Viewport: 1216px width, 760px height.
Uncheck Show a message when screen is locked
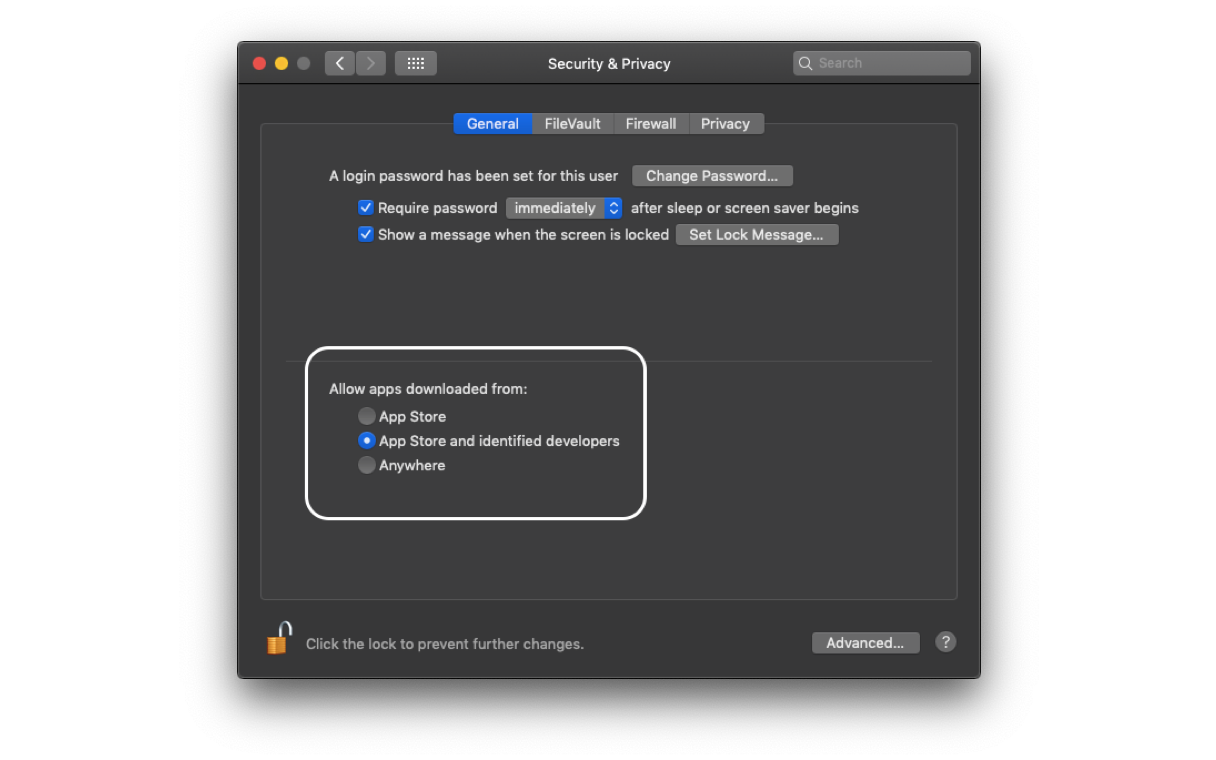[366, 234]
